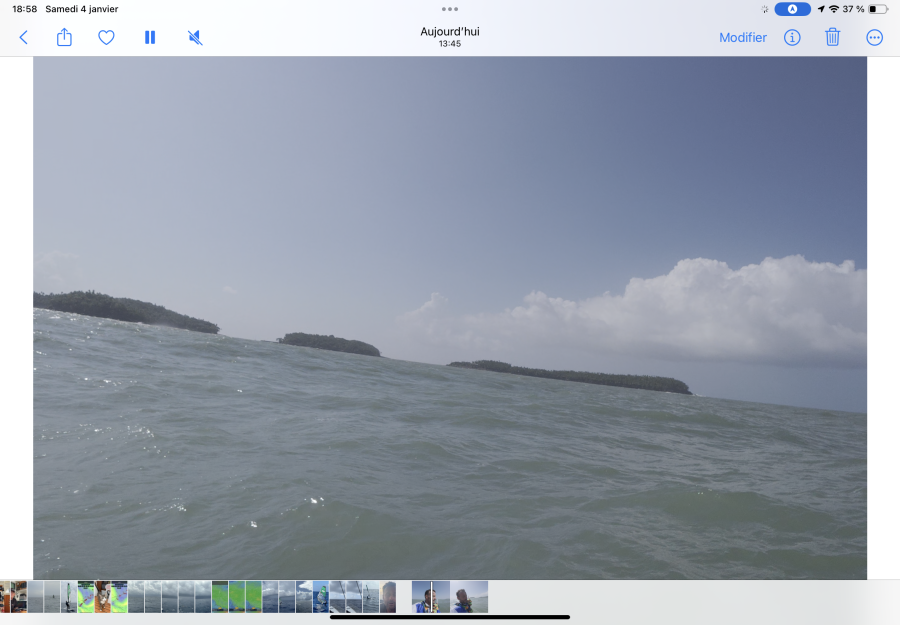
Task: Pause the playing video
Action: pyautogui.click(x=150, y=38)
